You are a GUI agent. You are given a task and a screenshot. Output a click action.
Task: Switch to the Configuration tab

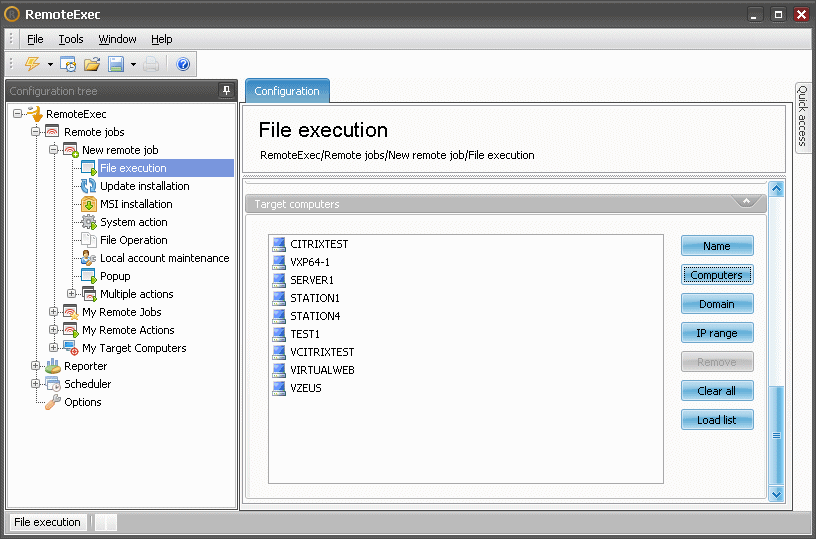tap(287, 91)
